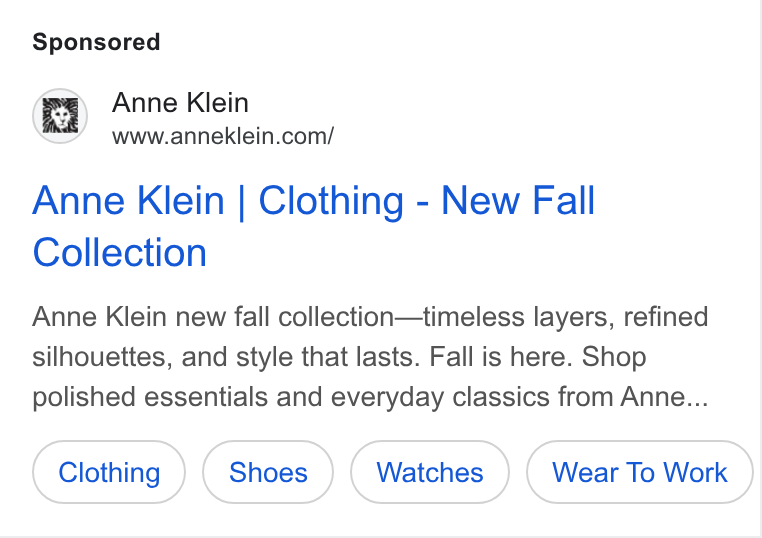Click the timeless layers phrase in description
The height and width of the screenshot is (538, 762).
pyautogui.click(x=515, y=317)
